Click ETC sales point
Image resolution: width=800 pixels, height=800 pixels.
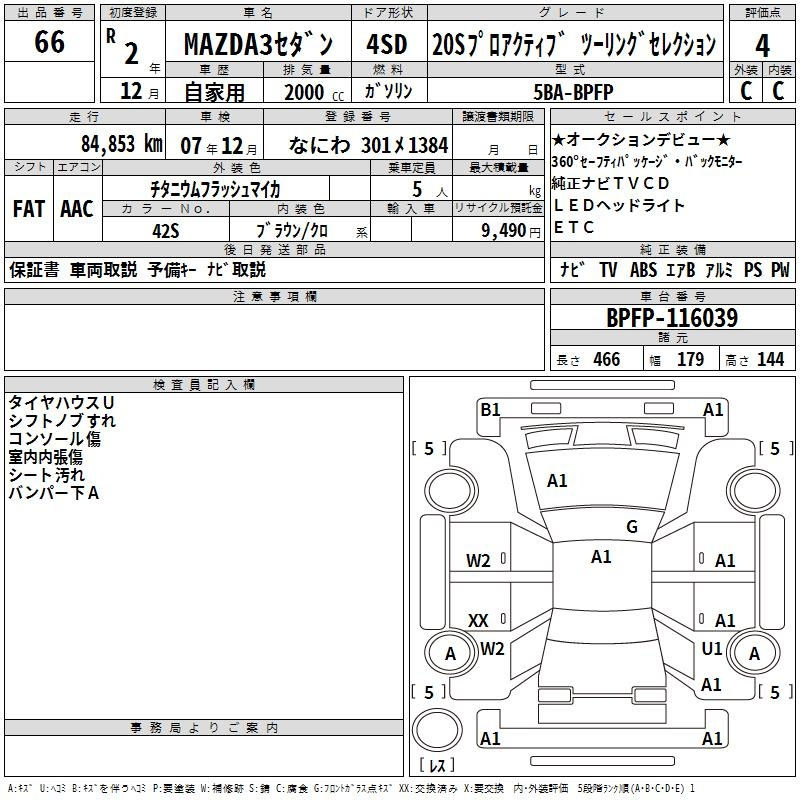[x=573, y=227]
